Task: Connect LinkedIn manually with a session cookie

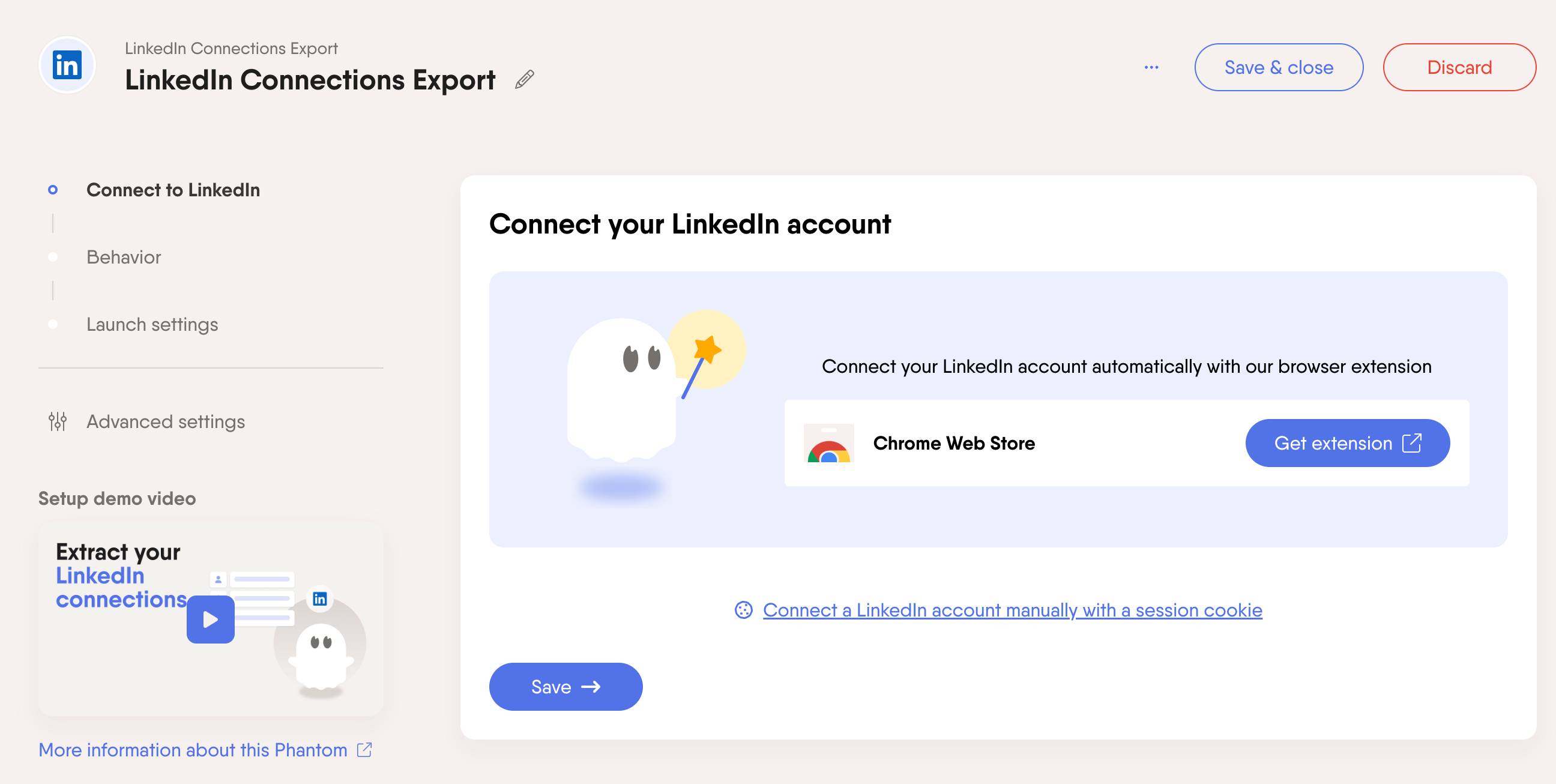Action: point(1012,610)
